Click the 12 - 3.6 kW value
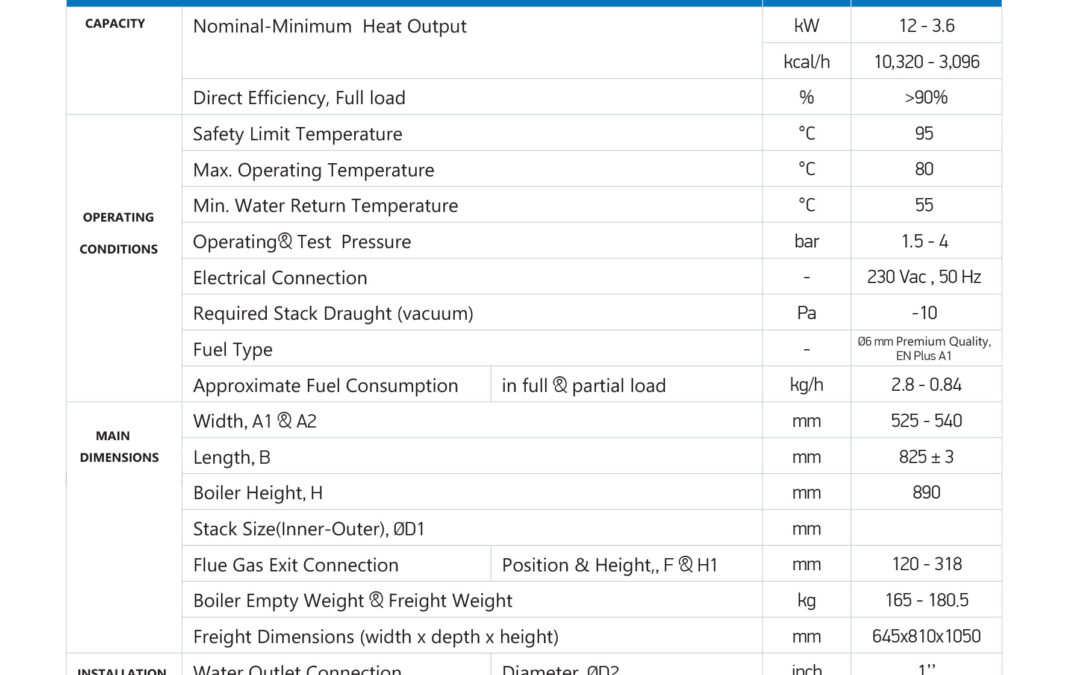 click(x=925, y=26)
